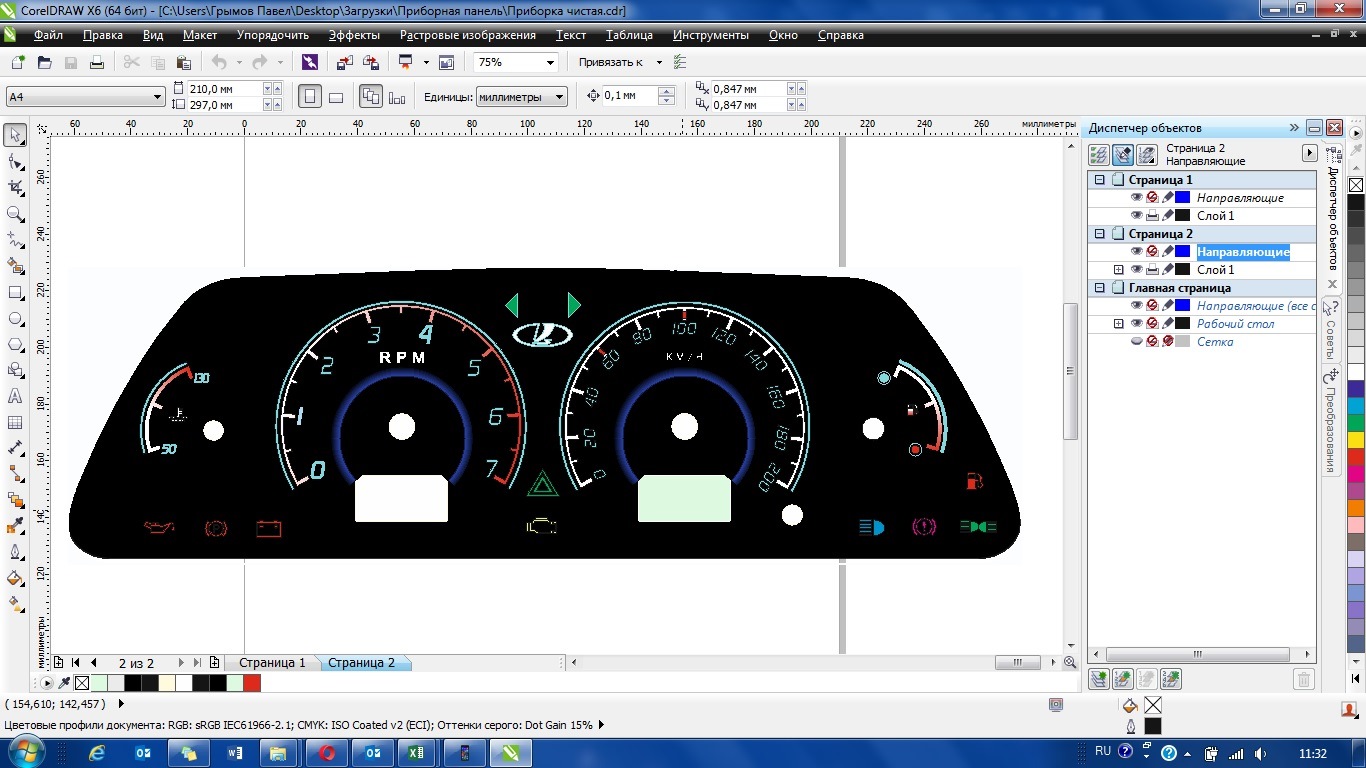The height and width of the screenshot is (768, 1366).
Task: Open the Единицы миллиметры dropdown
Action: point(559,97)
